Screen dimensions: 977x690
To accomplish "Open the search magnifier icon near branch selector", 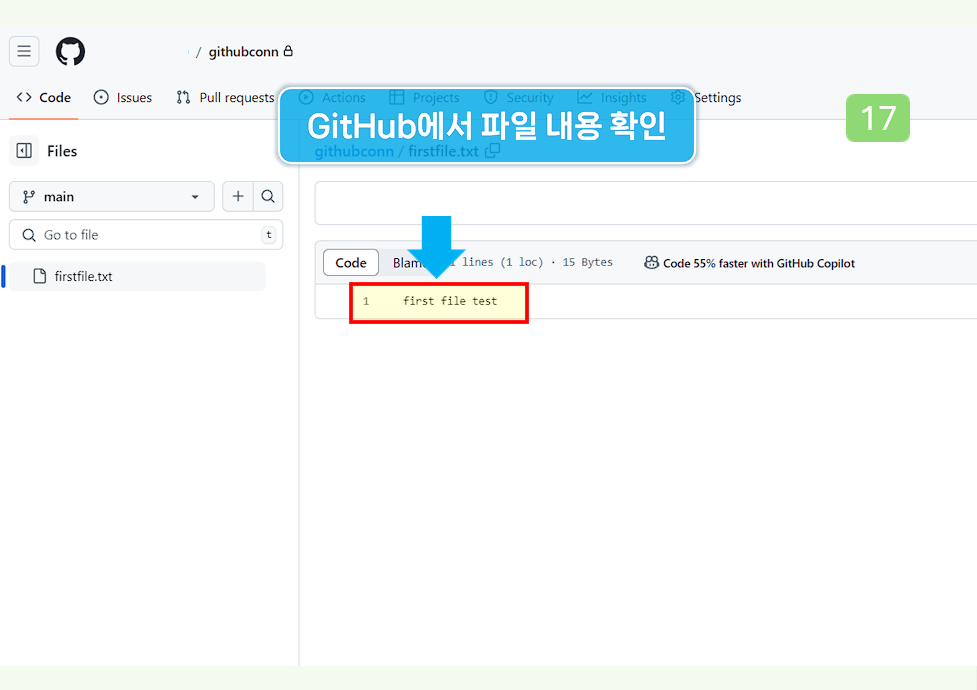I will tap(268, 196).
